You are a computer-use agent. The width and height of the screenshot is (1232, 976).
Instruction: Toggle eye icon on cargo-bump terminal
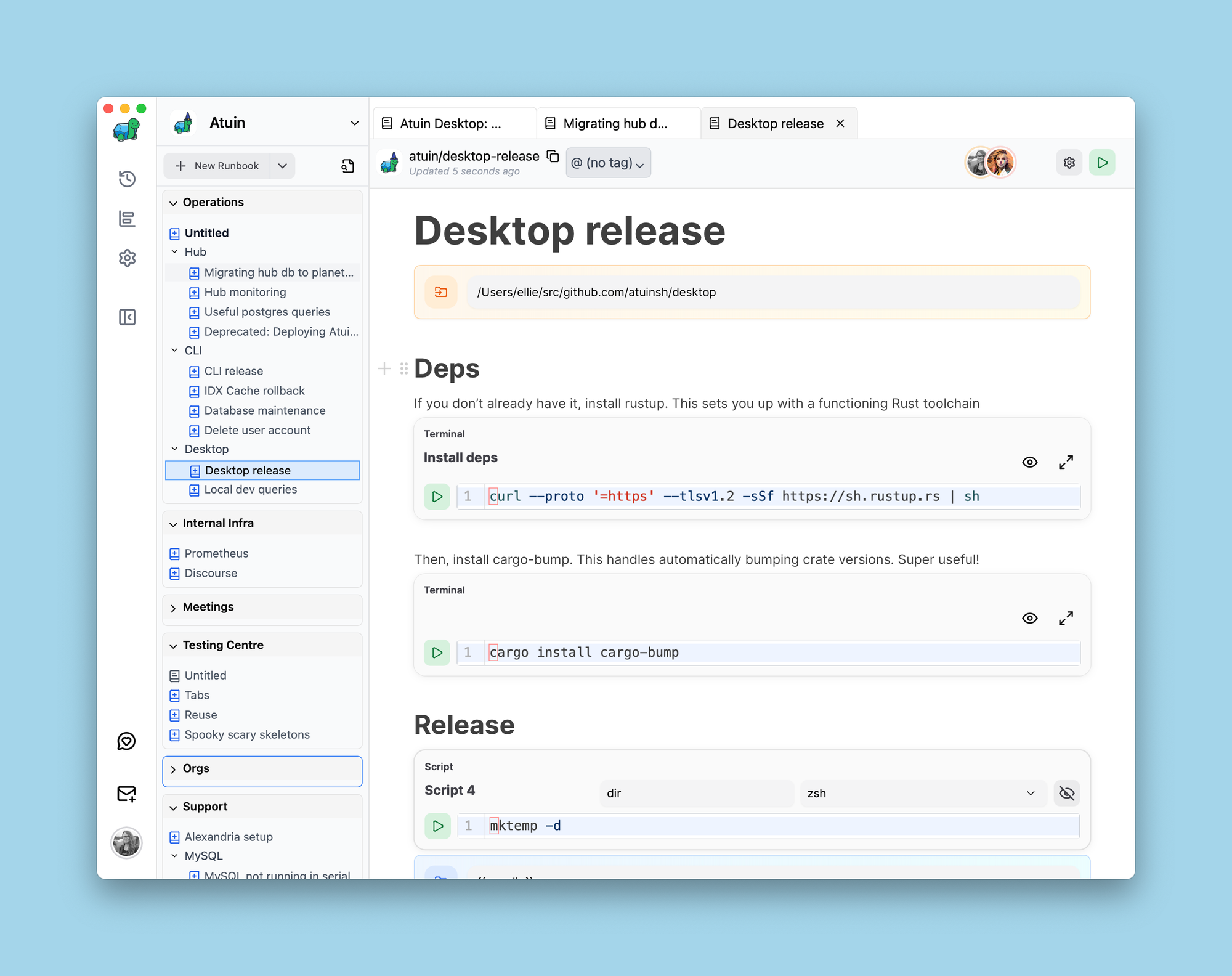(1029, 618)
